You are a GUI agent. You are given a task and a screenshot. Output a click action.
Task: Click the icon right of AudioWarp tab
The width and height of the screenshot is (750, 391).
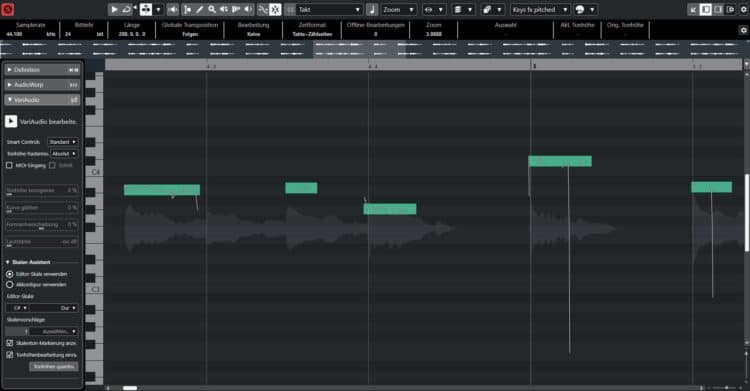73,85
